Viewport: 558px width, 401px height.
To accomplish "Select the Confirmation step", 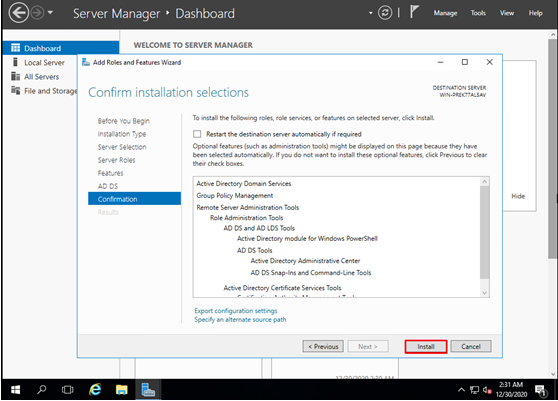I will point(134,199).
